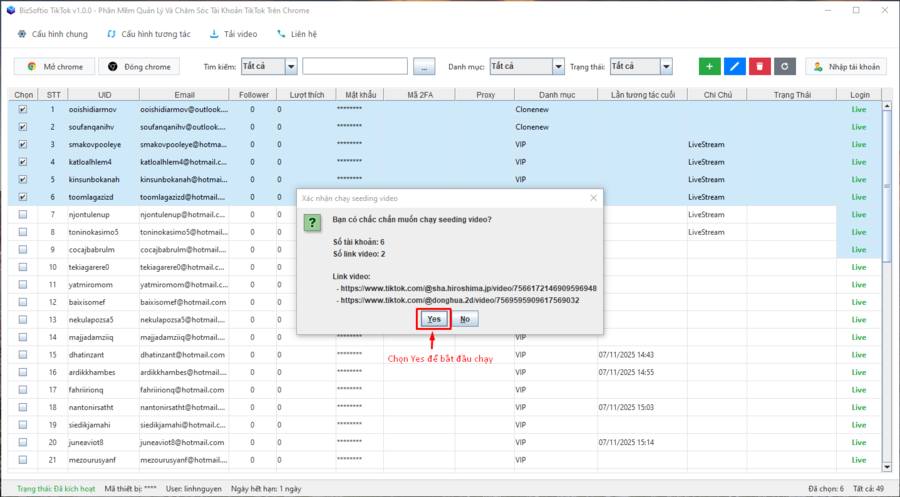Expand the Danh mục filter dropdown

click(x=558, y=67)
